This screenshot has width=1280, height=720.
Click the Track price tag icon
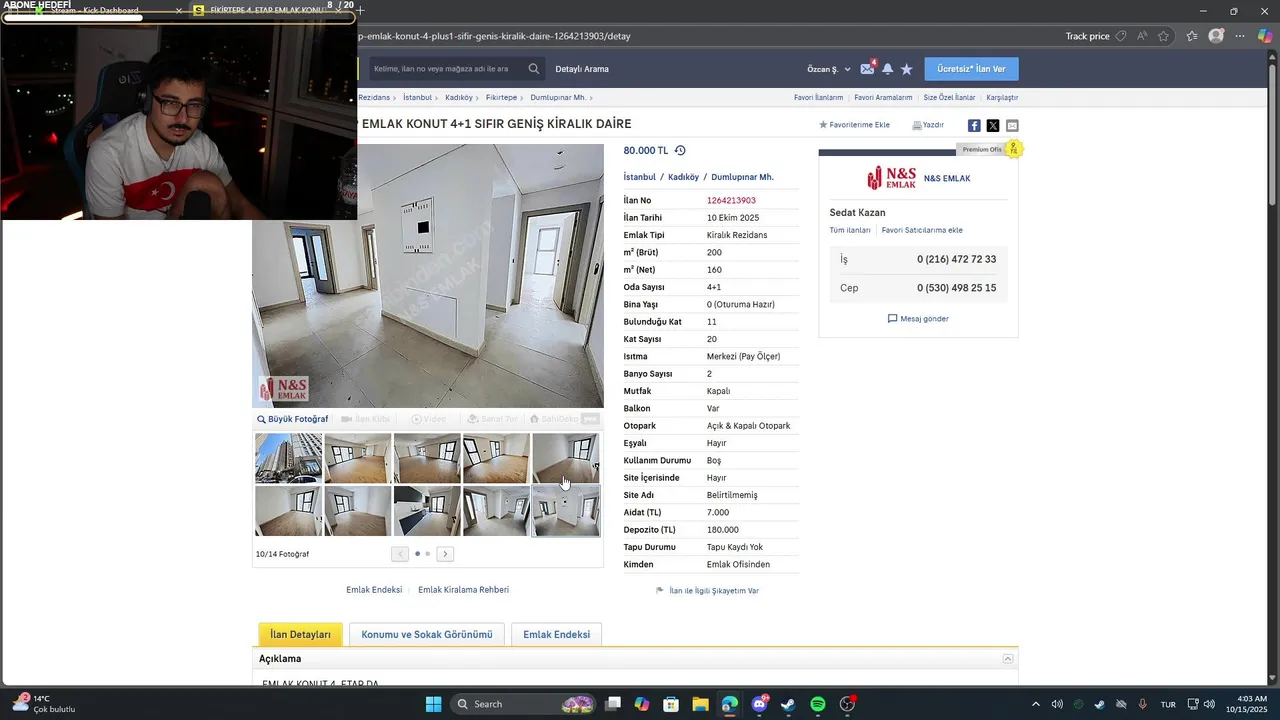tap(1121, 36)
